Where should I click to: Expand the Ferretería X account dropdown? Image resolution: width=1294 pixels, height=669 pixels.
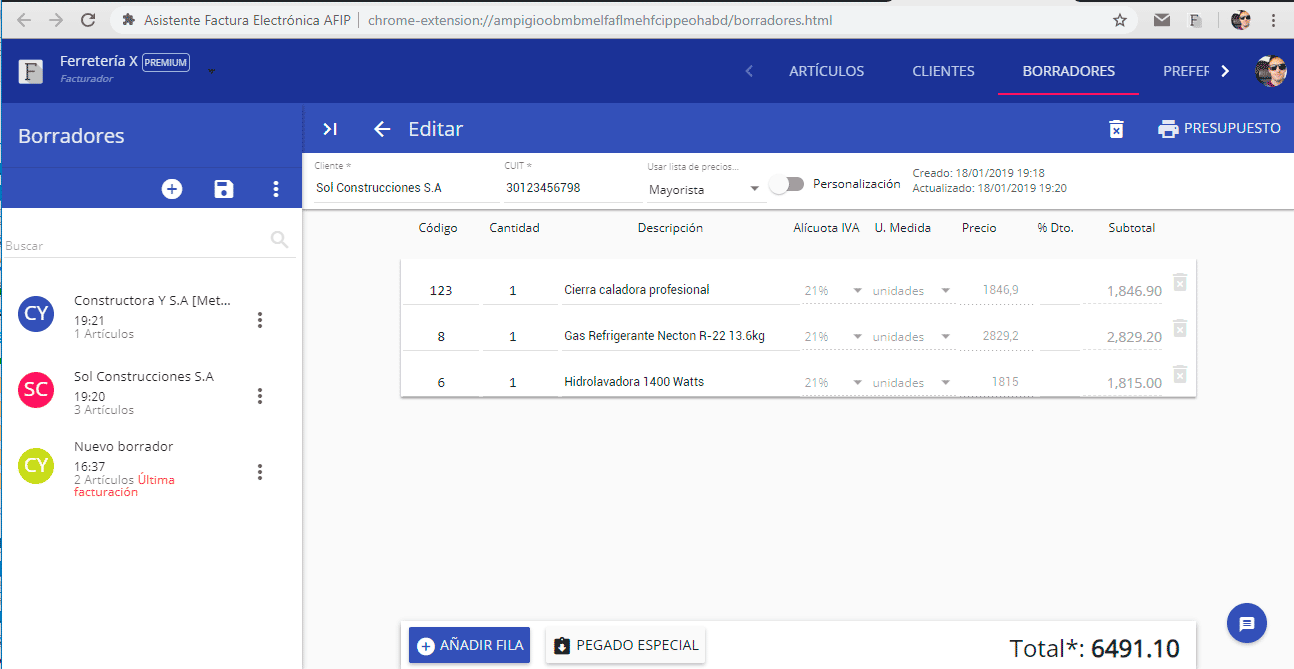[211, 71]
